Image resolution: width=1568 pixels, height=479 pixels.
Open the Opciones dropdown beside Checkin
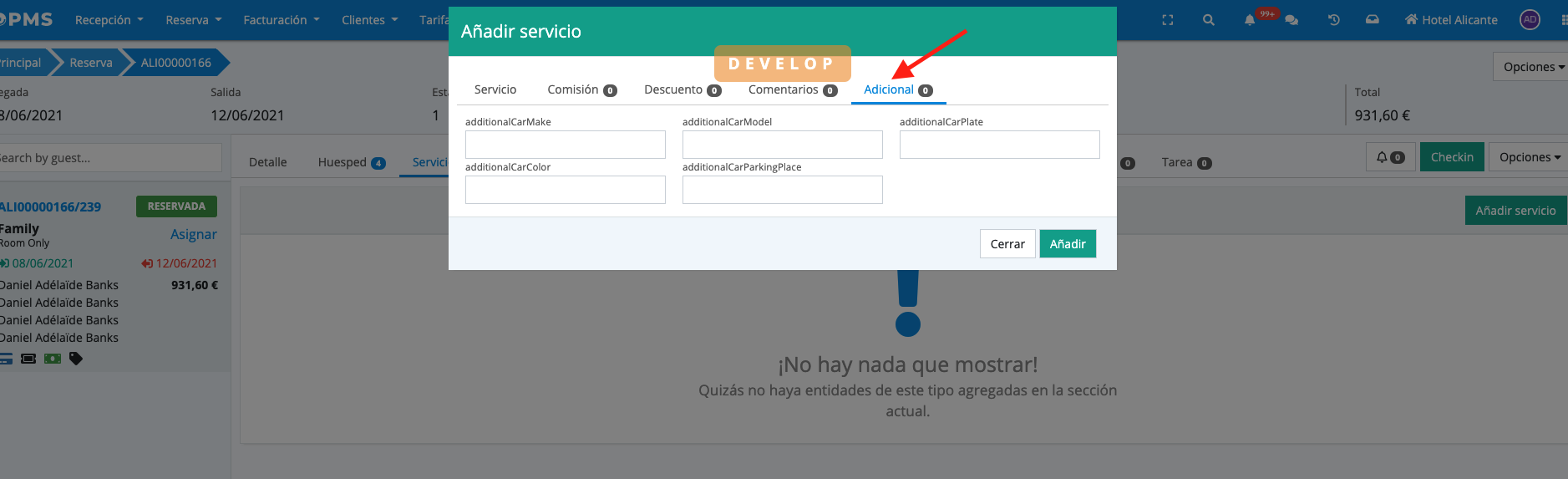[1528, 157]
